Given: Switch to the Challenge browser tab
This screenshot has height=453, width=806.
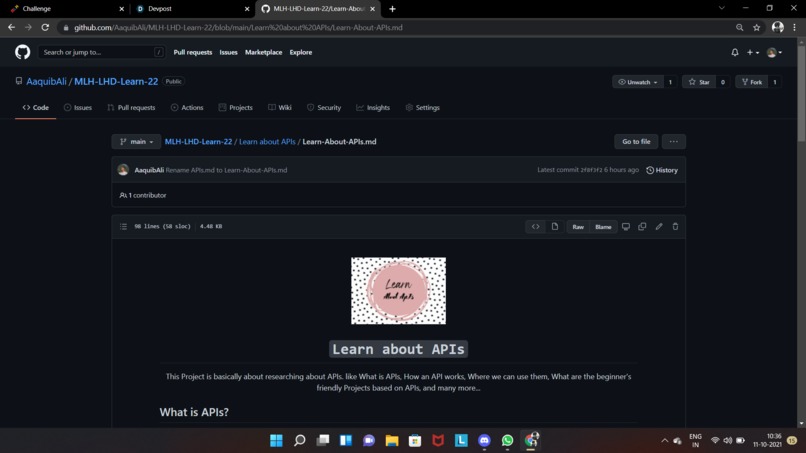Looking at the screenshot, I should pyautogui.click(x=67, y=9).
